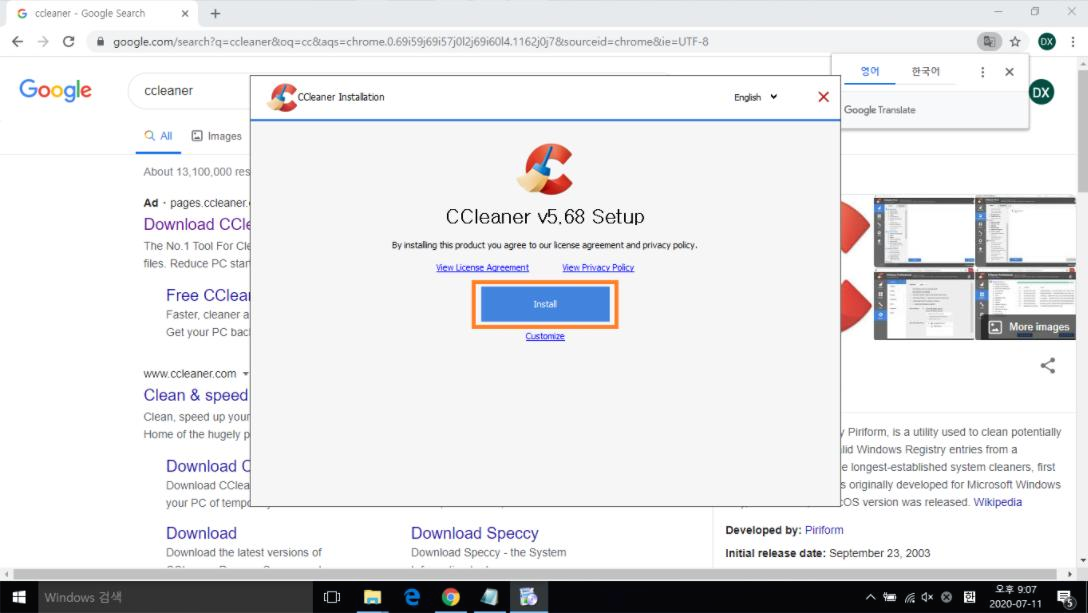Image resolution: width=1088 pixels, height=613 pixels.
Task: Open Task View on taskbar
Action: pyautogui.click(x=332, y=597)
